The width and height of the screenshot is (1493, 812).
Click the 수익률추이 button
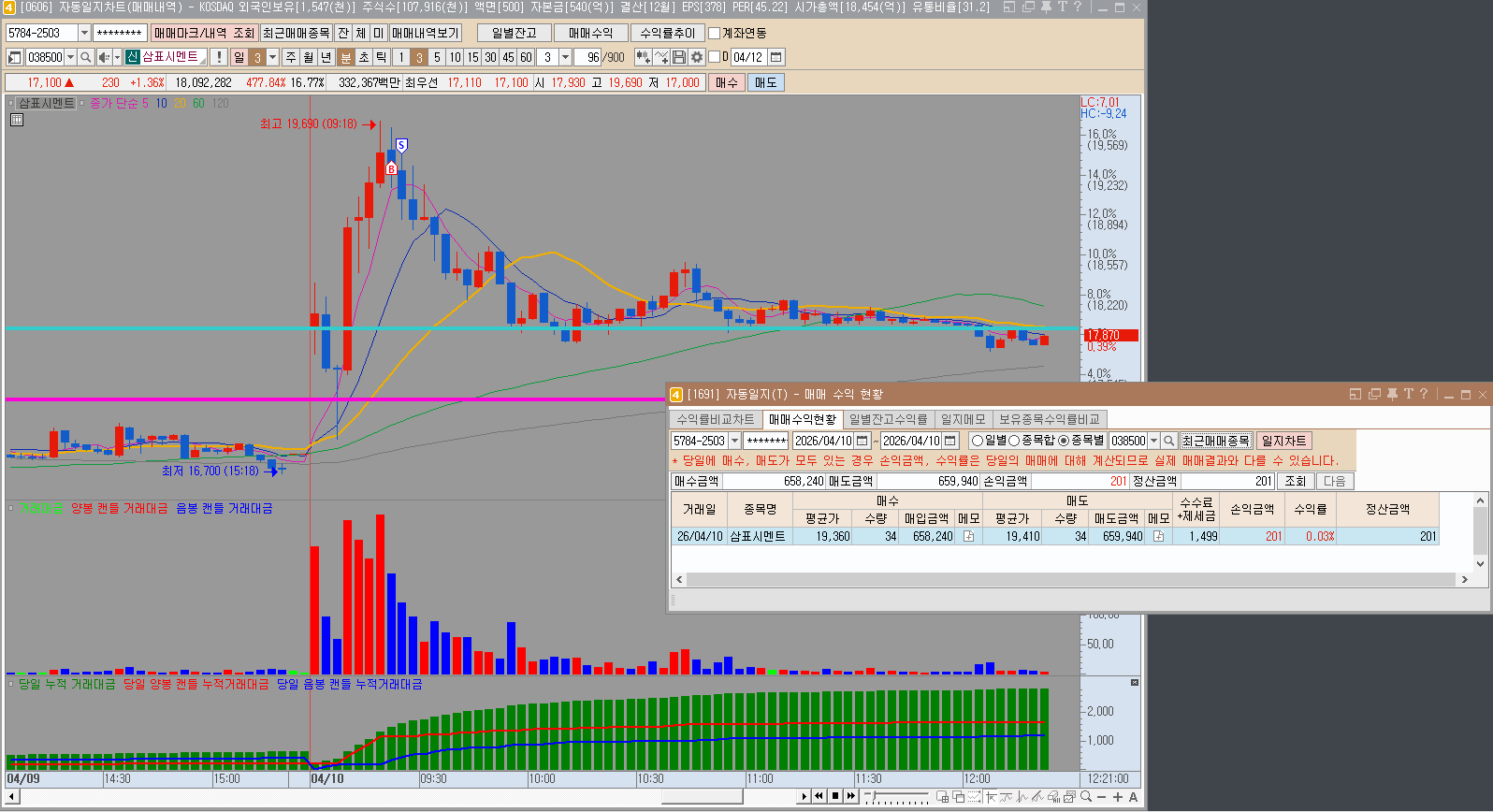668,33
